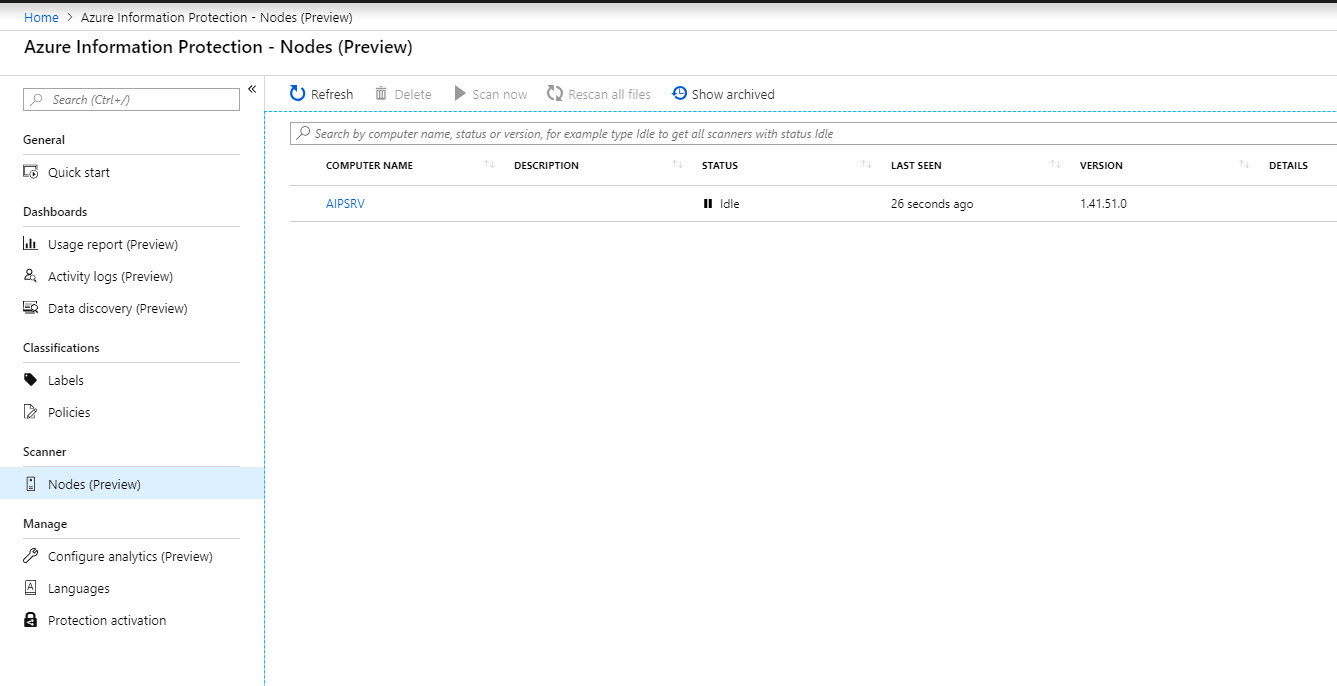This screenshot has width=1337, height=686.
Task: Click the magnifier icon in sidebar search
Action: (37, 100)
